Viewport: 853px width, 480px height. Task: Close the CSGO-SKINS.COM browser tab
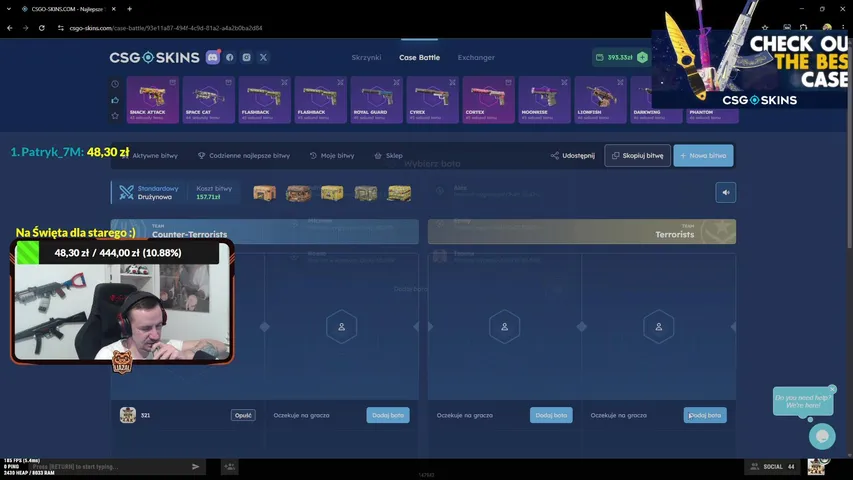pyautogui.click(x=114, y=9)
